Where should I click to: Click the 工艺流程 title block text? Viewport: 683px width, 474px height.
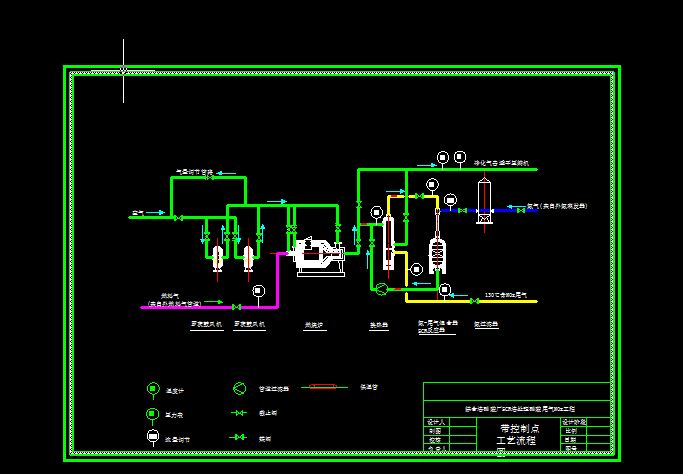click(x=517, y=440)
